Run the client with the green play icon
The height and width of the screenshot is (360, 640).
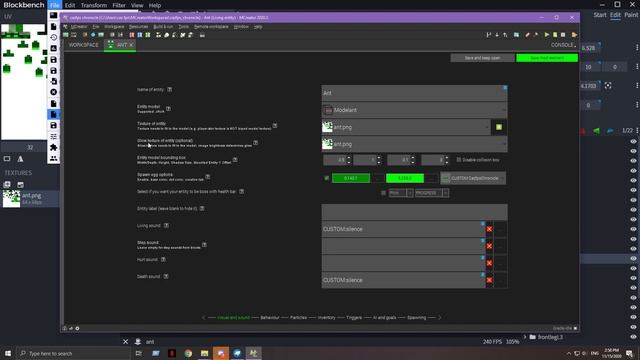pyautogui.click(x=547, y=35)
